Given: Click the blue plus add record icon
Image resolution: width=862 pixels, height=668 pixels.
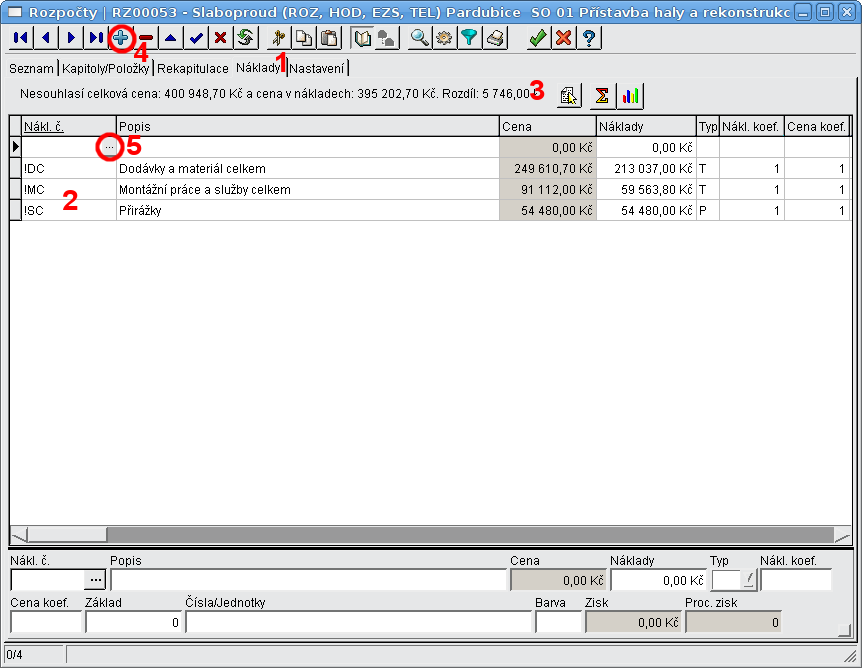Looking at the screenshot, I should coord(120,38).
